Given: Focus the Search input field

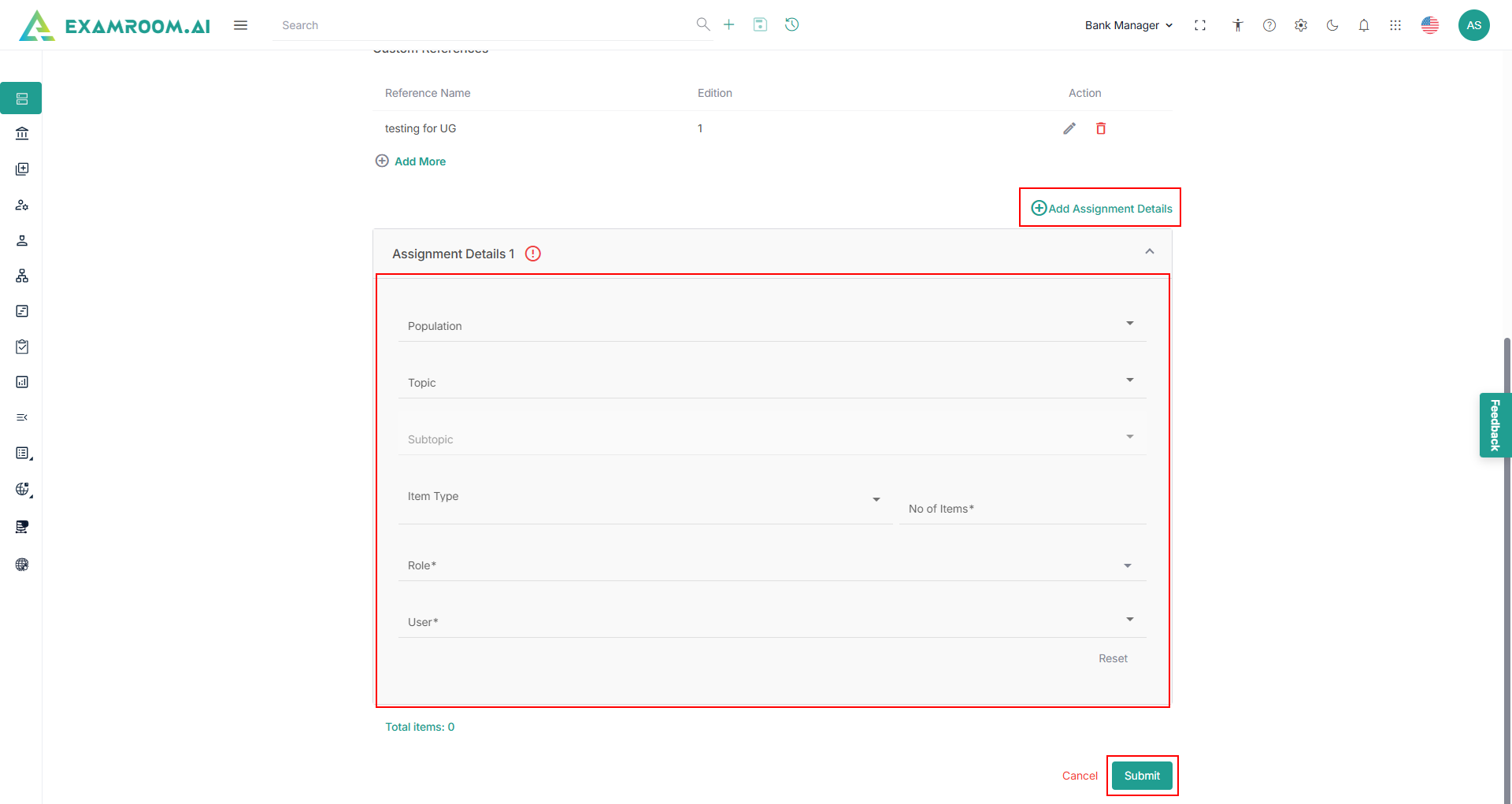Looking at the screenshot, I should (485, 25).
